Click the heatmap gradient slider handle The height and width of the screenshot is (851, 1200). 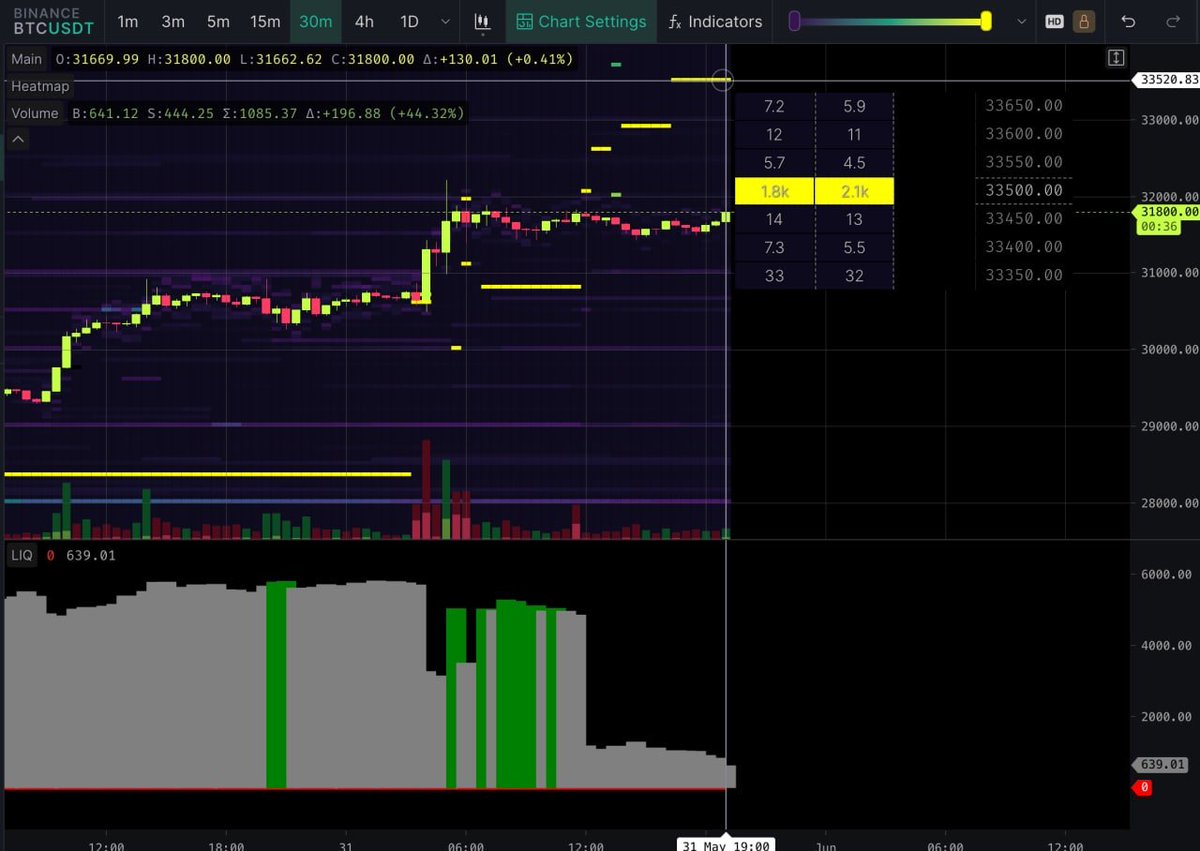tap(984, 18)
